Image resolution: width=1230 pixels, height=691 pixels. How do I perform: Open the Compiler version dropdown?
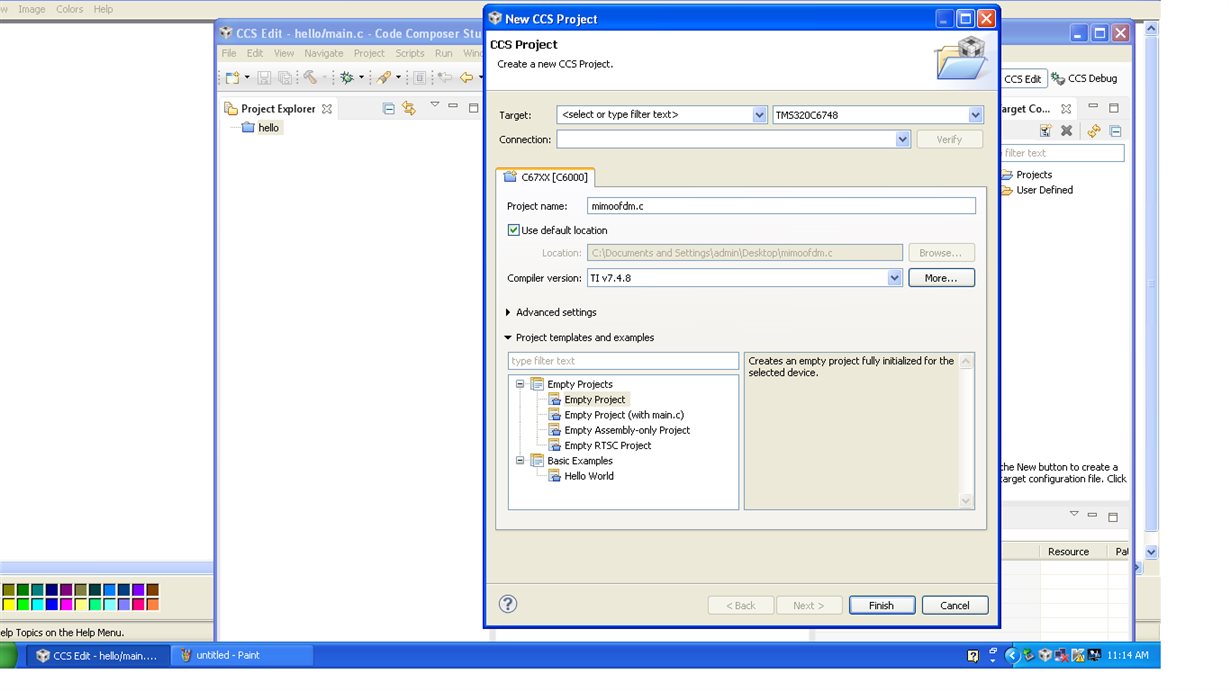(895, 278)
